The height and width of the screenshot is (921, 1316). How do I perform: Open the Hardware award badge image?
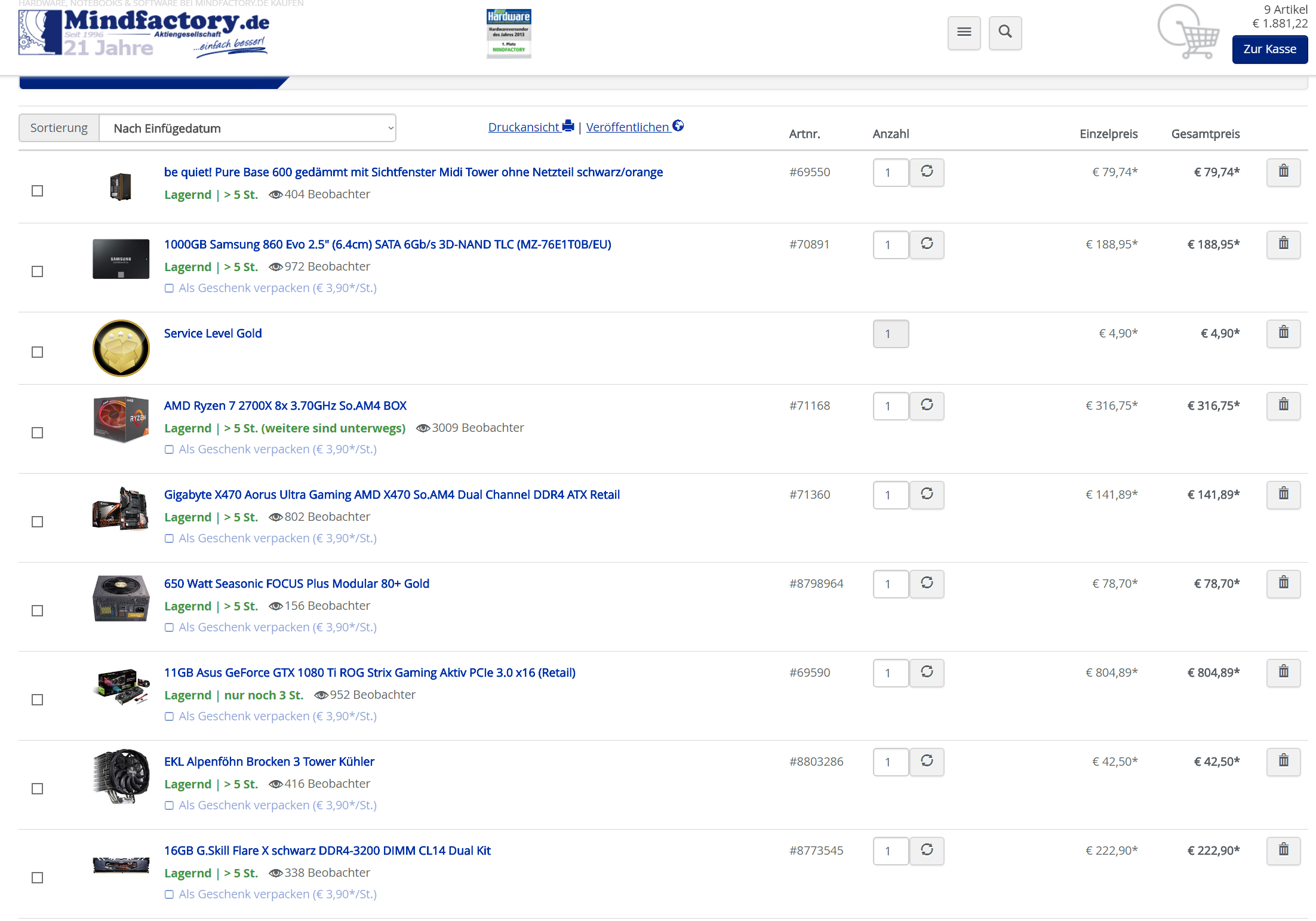509,33
